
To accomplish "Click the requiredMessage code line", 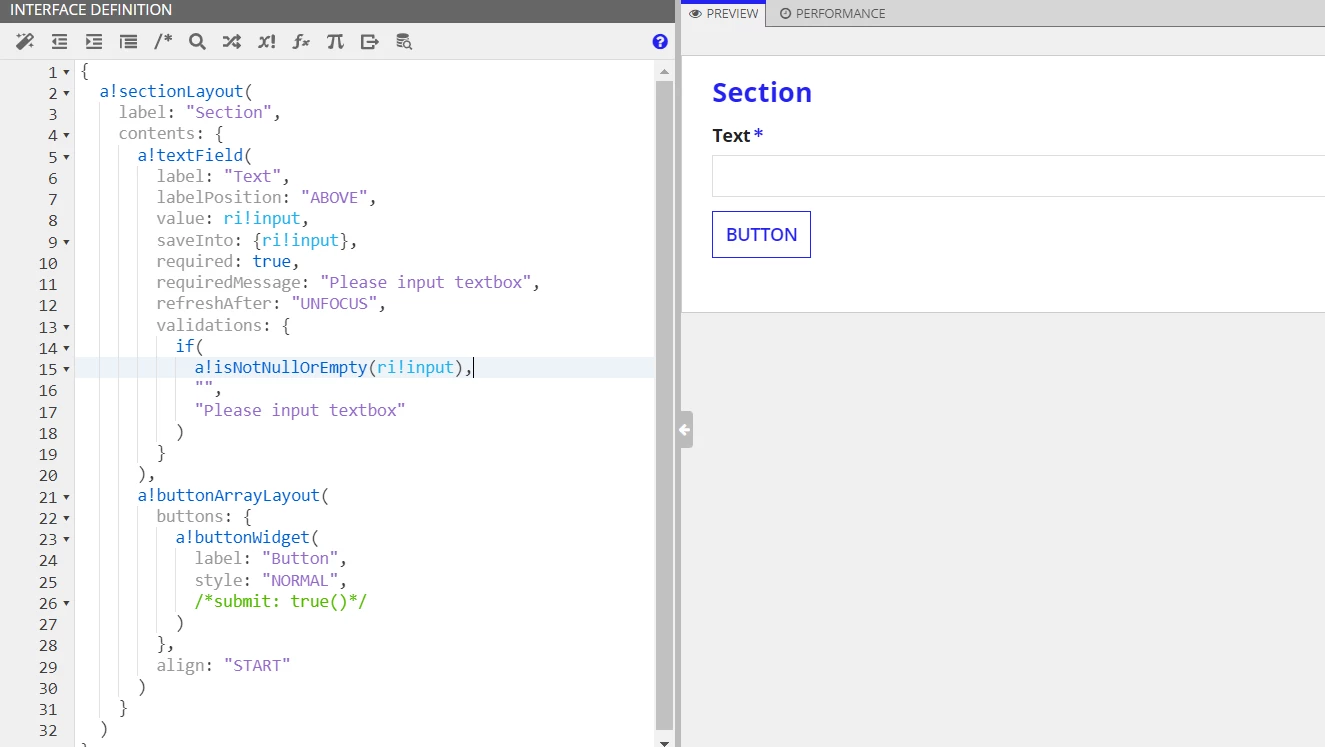I will point(348,283).
